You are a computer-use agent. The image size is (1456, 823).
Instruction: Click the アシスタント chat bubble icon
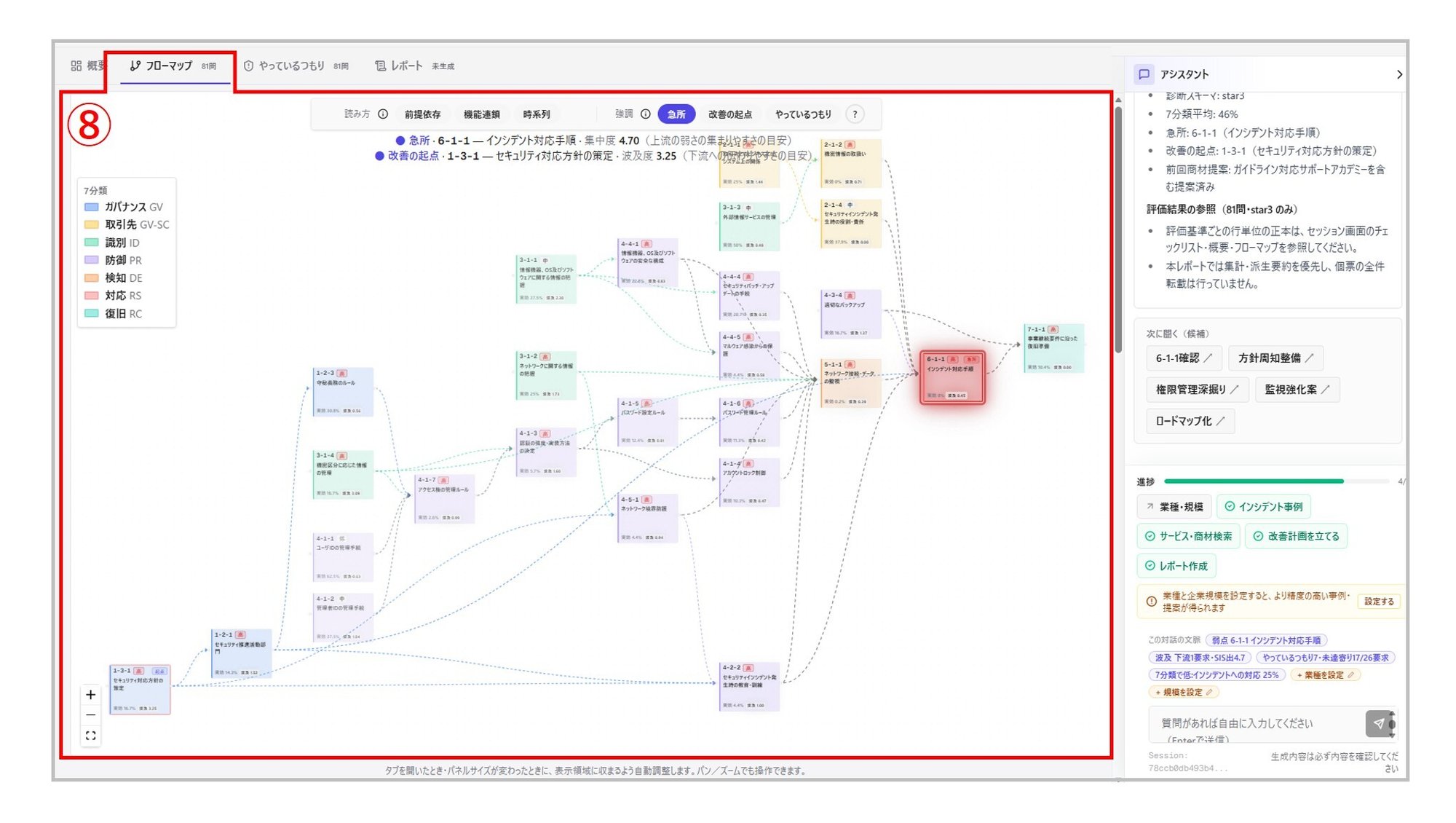tap(1144, 74)
